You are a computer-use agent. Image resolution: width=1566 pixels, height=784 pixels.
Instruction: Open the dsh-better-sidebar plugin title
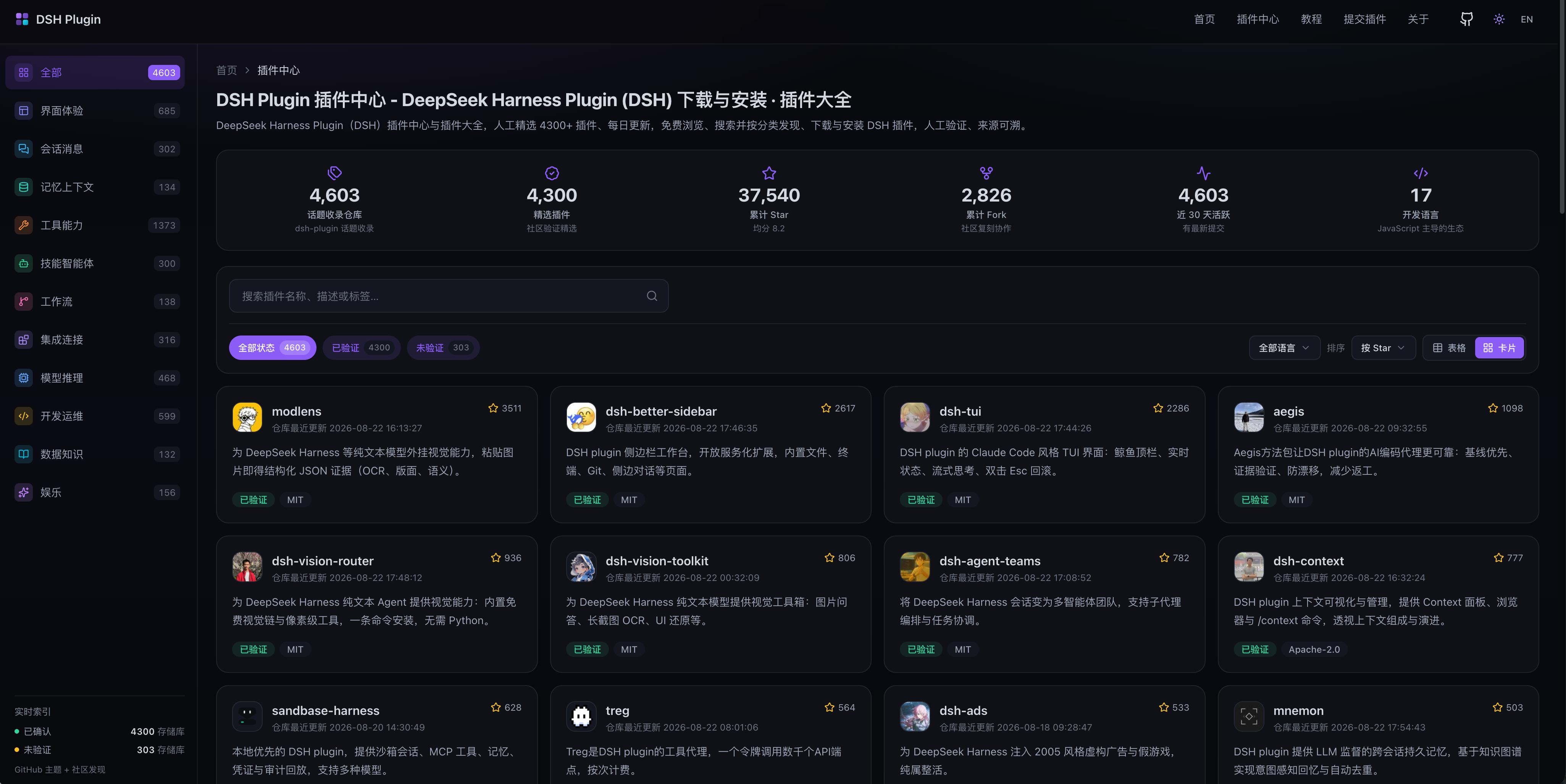click(x=661, y=411)
